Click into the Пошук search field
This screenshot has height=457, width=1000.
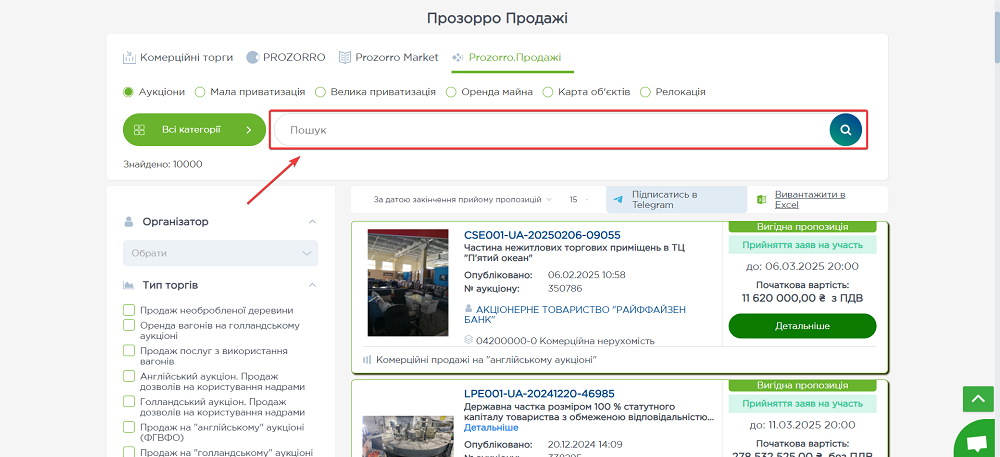[x=550, y=130]
